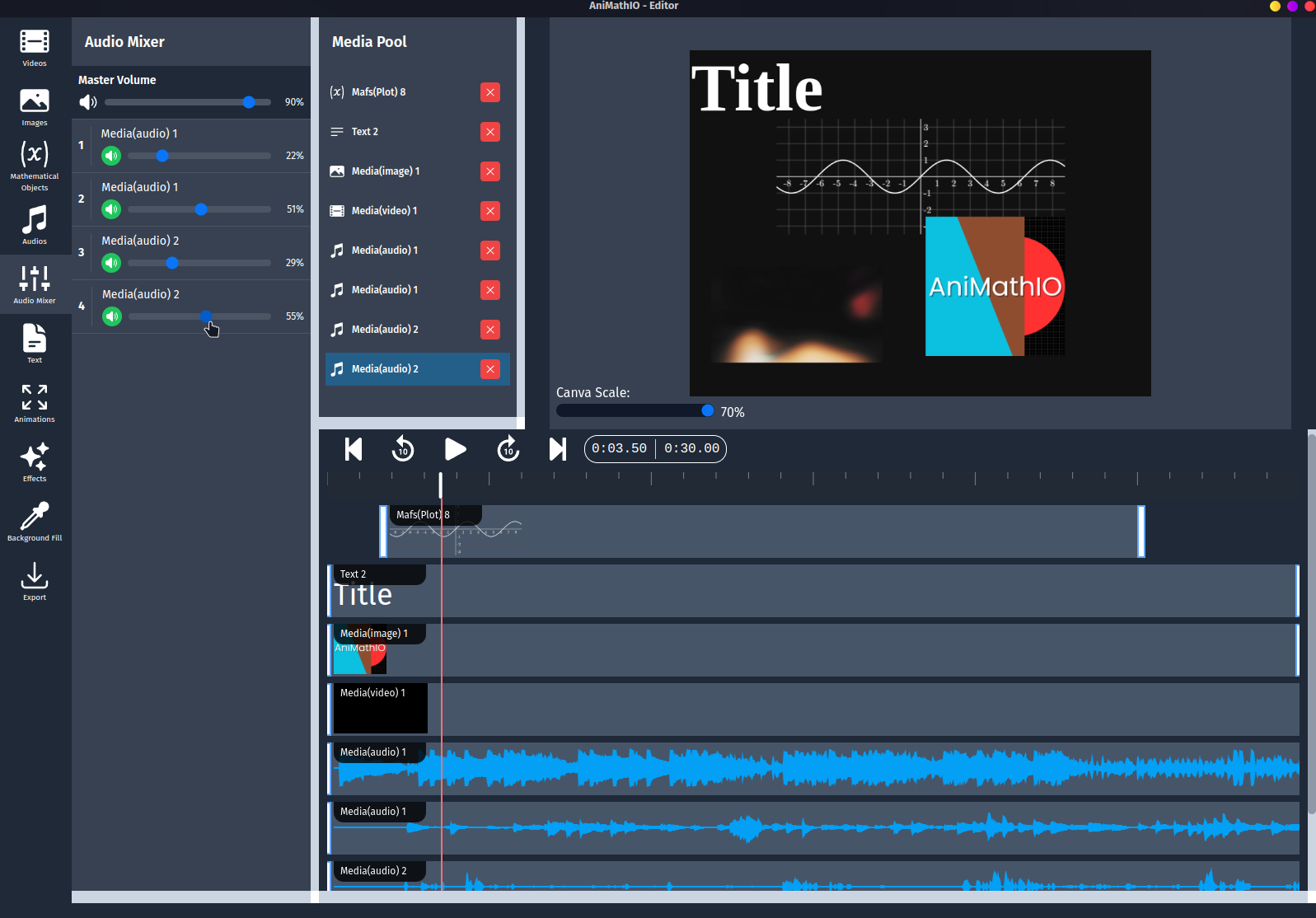Click the current time 0:03.50 field
The height and width of the screenshot is (918, 1316).
620,448
